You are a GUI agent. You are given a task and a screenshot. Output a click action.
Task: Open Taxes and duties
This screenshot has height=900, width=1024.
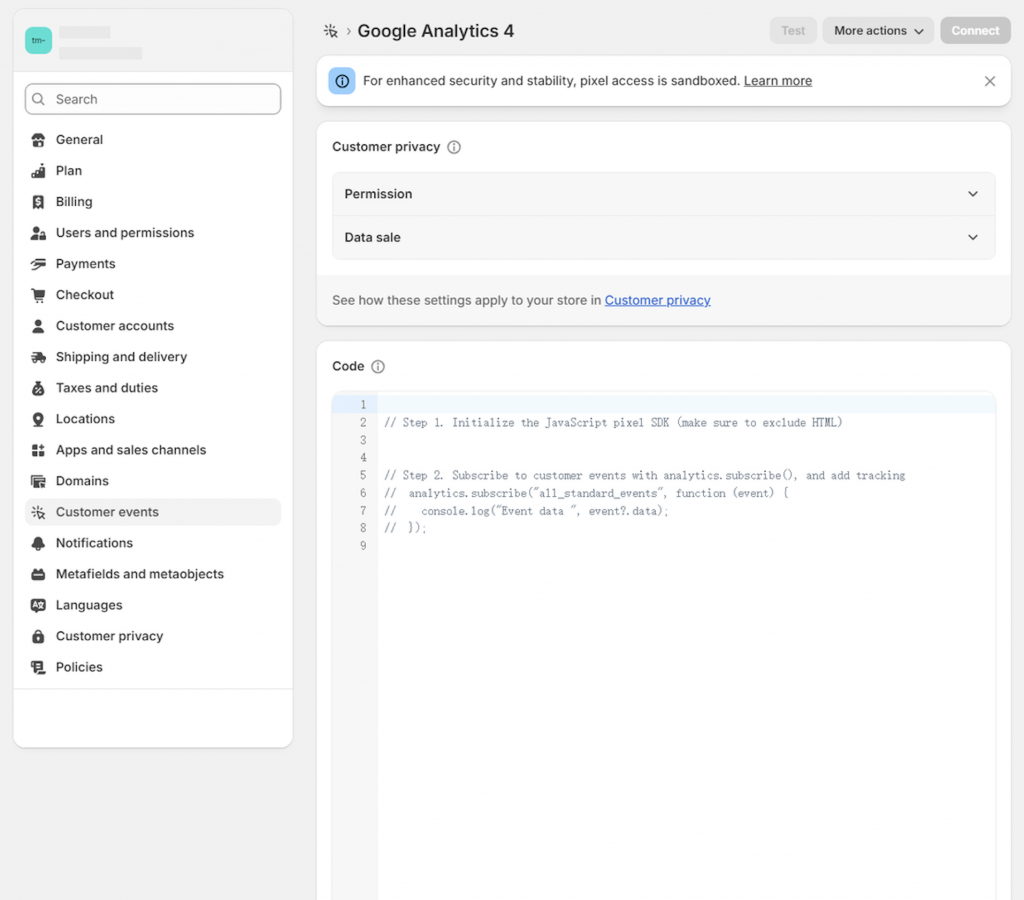pos(153,388)
